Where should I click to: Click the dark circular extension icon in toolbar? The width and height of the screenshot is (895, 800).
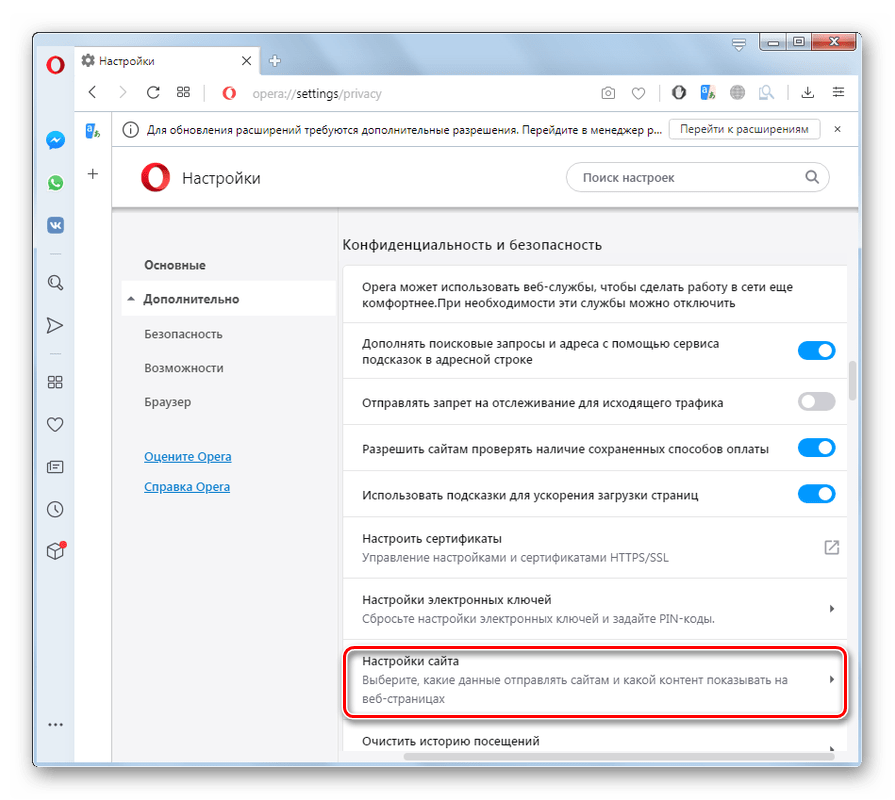tap(679, 92)
